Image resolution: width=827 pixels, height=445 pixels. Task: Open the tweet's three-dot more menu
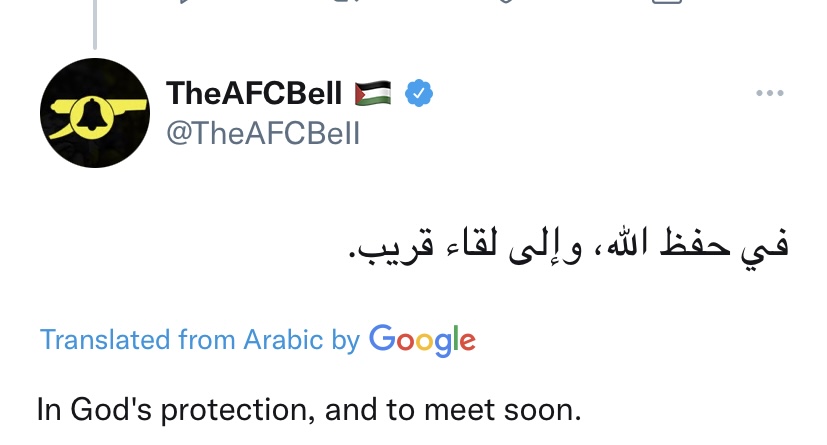769,93
